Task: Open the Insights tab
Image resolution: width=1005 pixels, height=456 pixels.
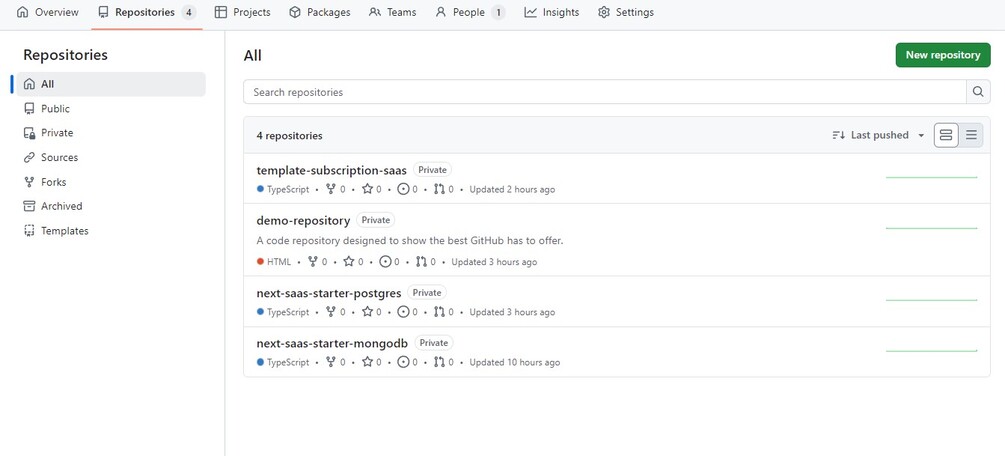Action: click(551, 12)
